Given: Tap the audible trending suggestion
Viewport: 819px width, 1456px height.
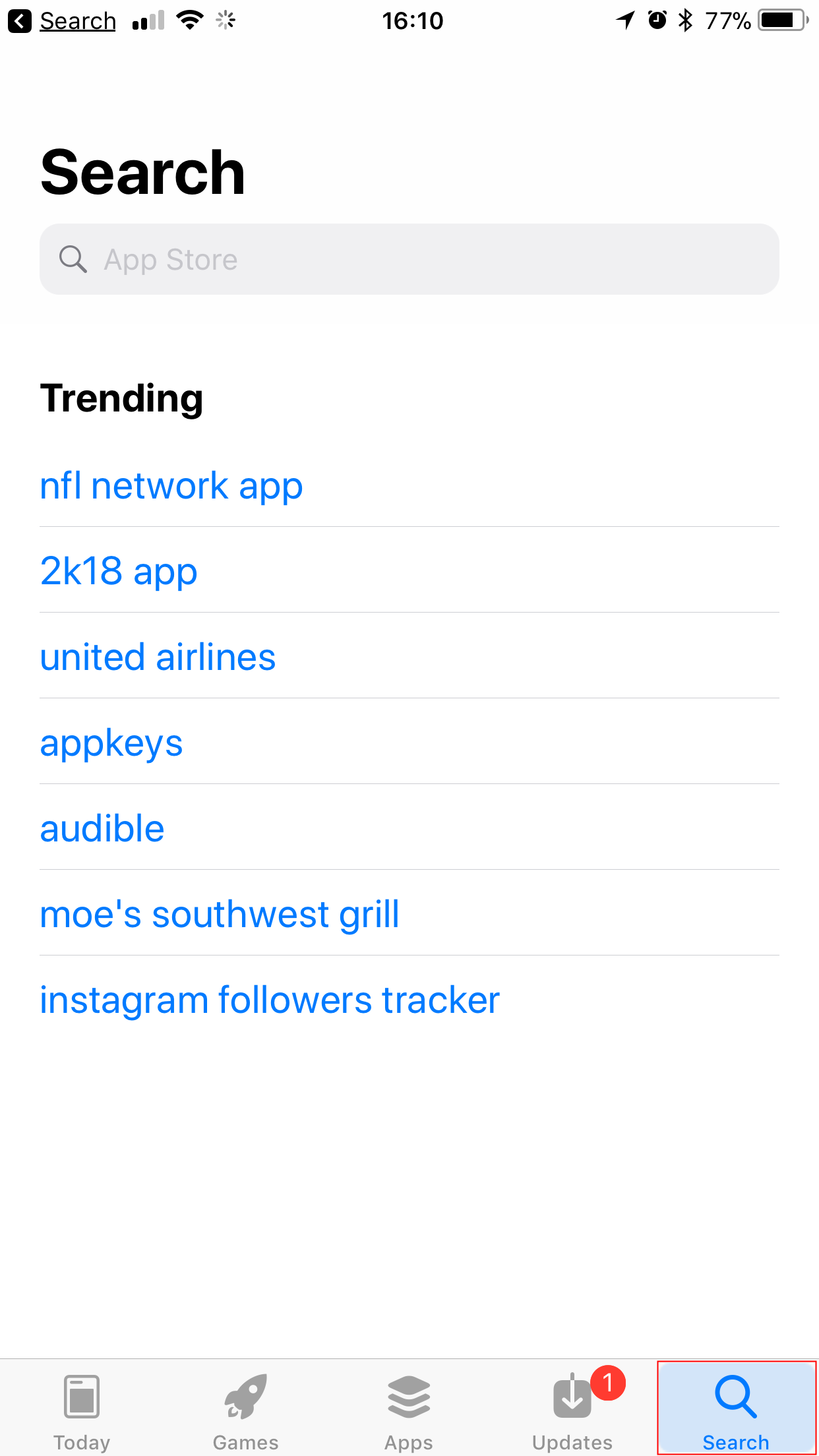Looking at the screenshot, I should (102, 829).
